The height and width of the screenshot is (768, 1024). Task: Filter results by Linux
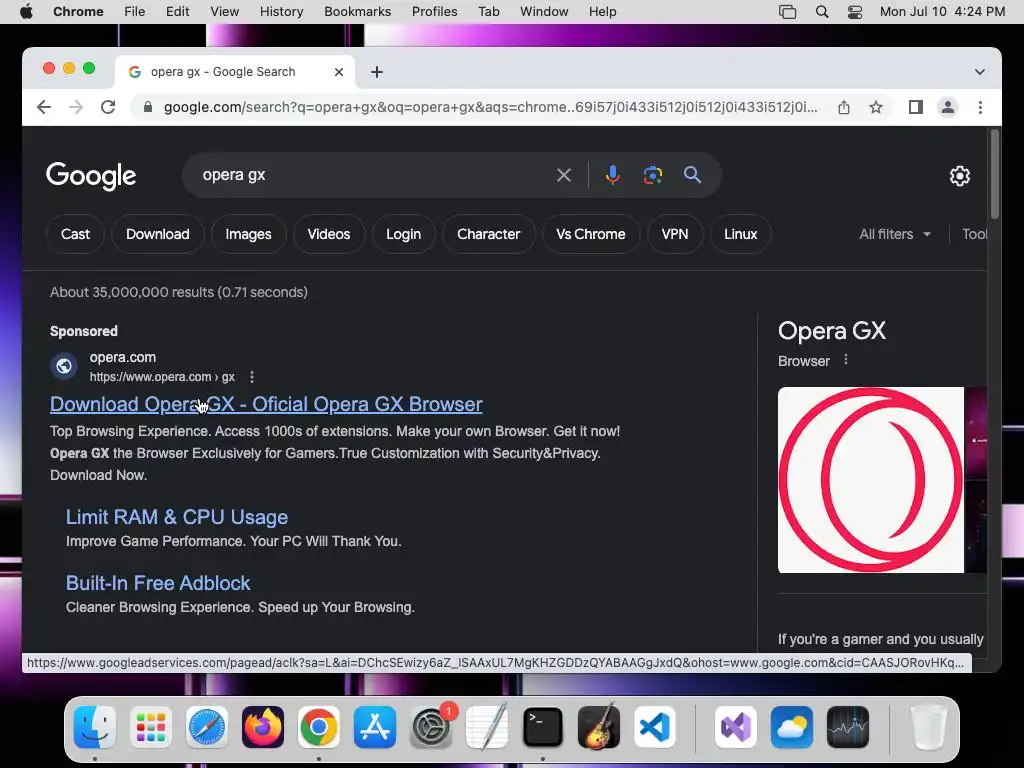[741, 234]
